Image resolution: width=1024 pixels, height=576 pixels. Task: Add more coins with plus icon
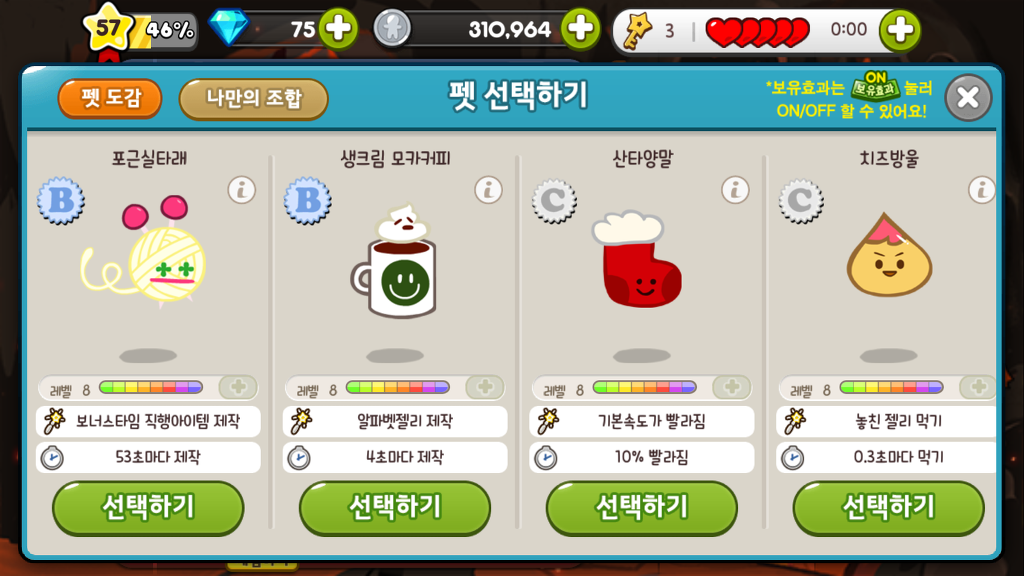tap(580, 29)
